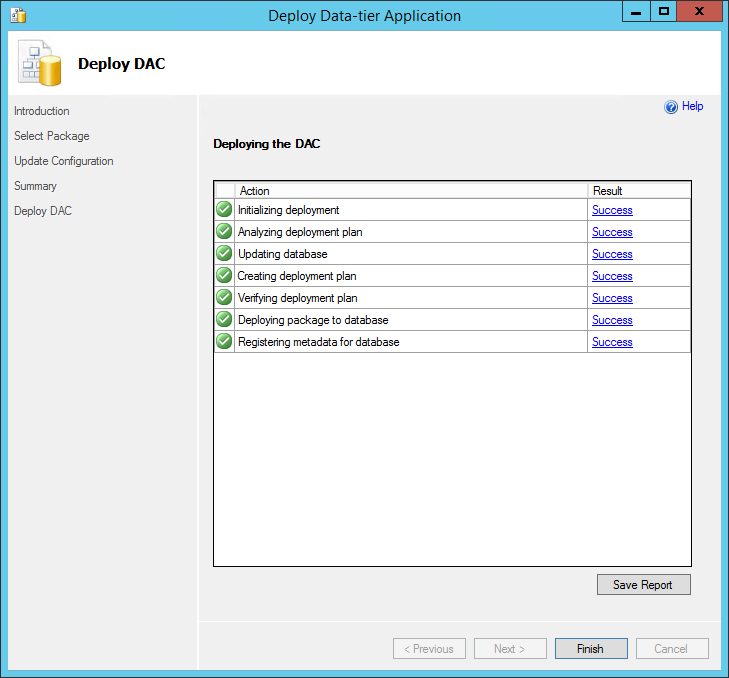Select Update Configuration in wizard sidebar

coord(64,161)
